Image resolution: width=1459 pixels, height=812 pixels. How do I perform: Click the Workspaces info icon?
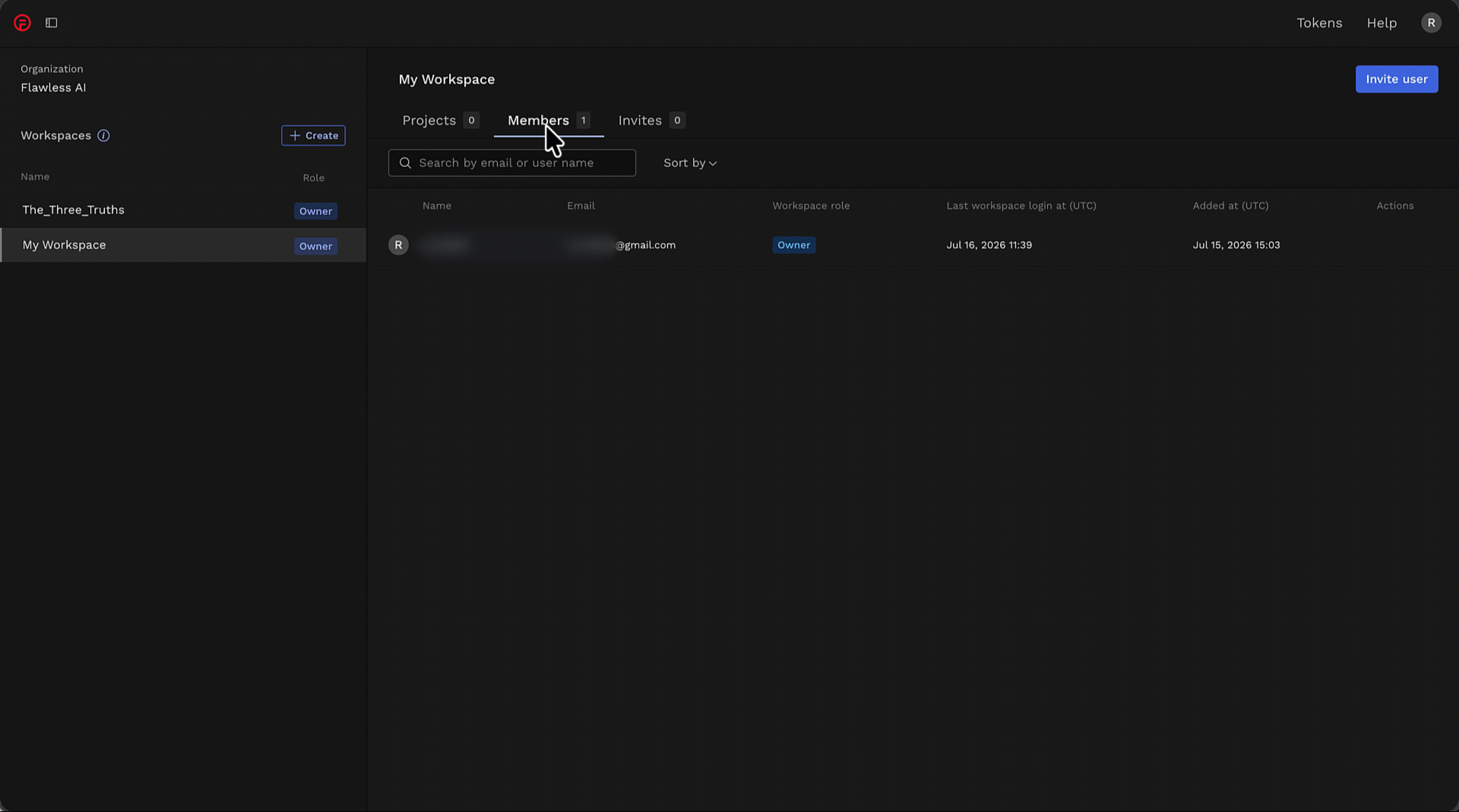point(103,135)
